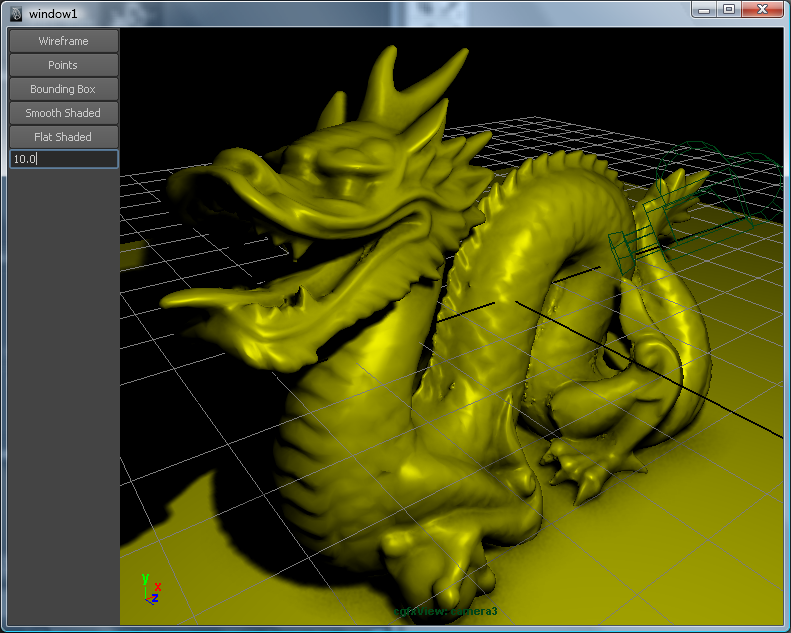Switch the view to Wireframe mode

(64, 41)
